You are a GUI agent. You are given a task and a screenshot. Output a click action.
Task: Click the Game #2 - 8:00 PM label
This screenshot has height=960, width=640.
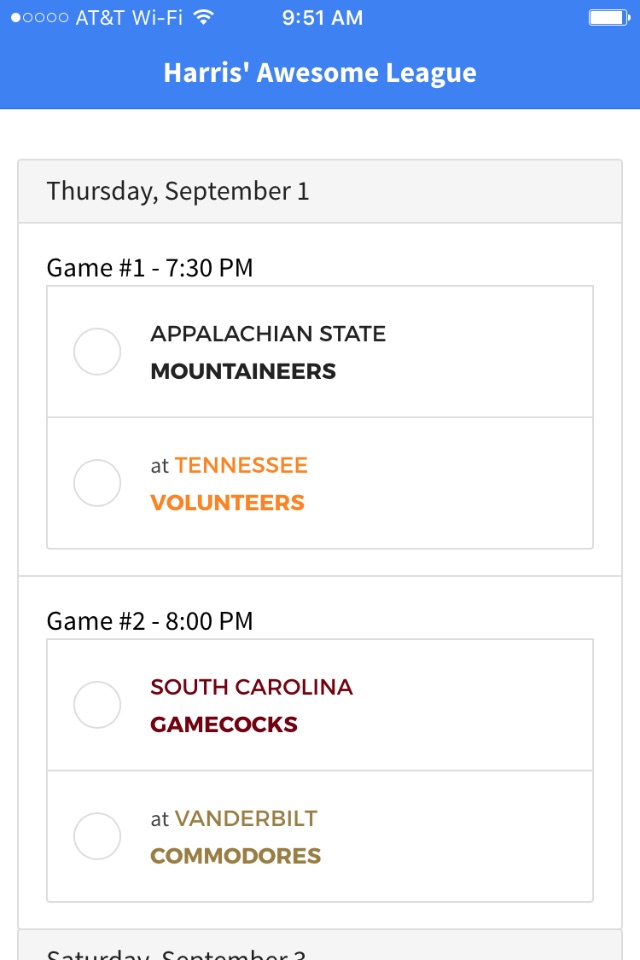(150, 621)
